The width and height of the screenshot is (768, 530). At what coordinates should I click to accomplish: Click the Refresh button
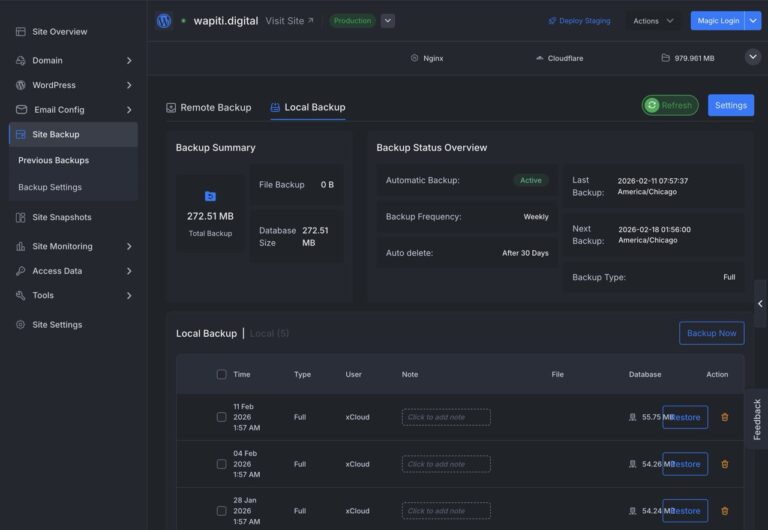pos(670,105)
